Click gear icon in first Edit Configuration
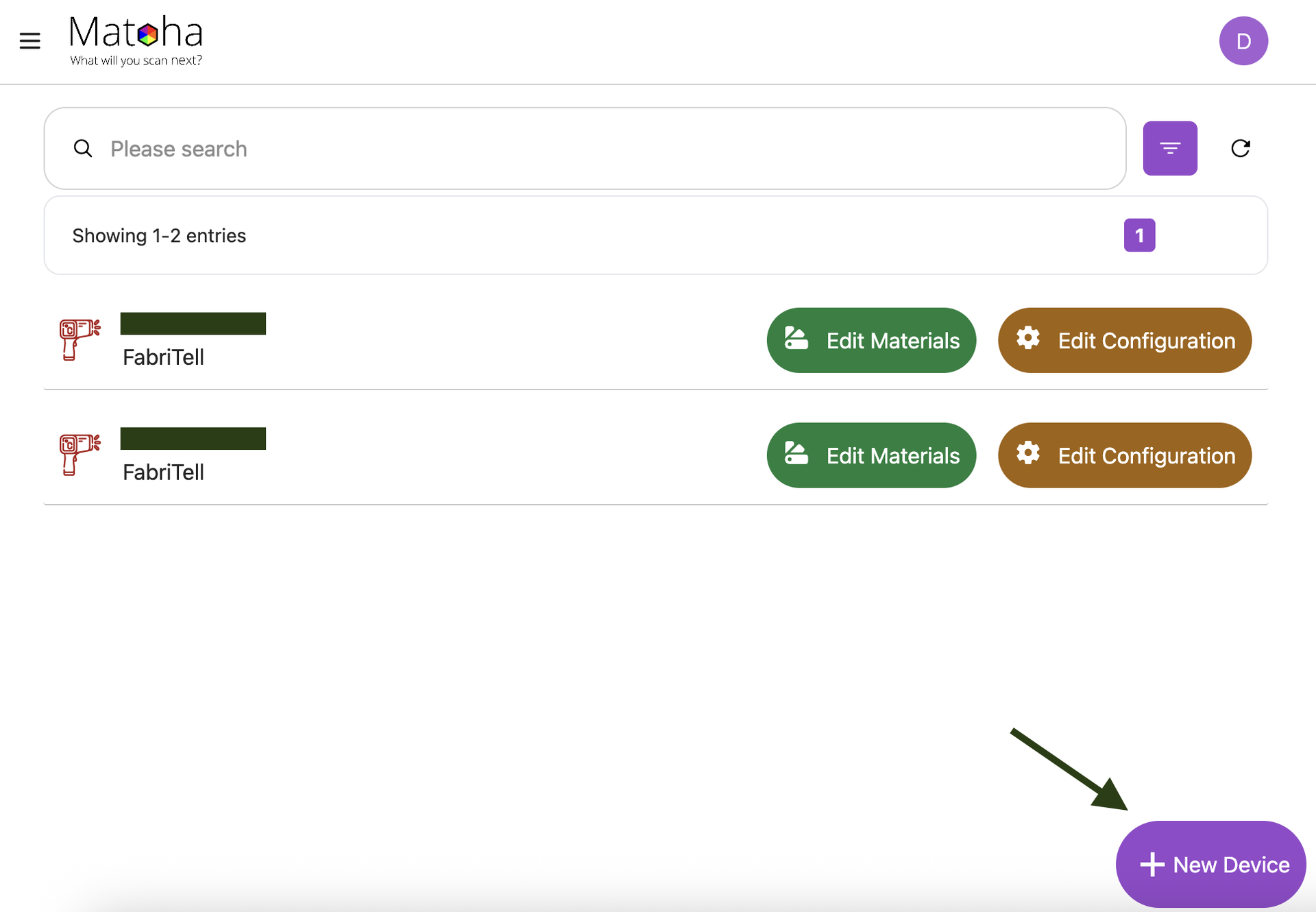 (x=1027, y=338)
